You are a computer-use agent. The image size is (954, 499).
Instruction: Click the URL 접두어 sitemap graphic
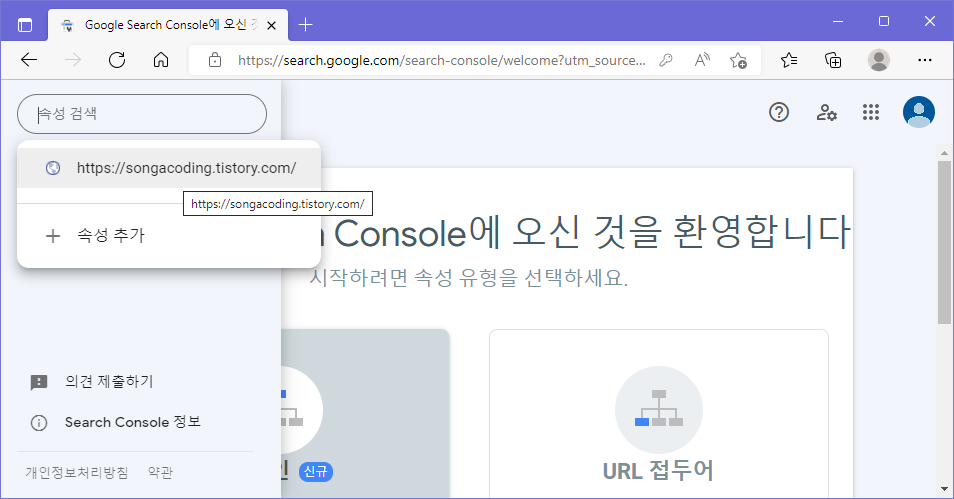point(659,410)
